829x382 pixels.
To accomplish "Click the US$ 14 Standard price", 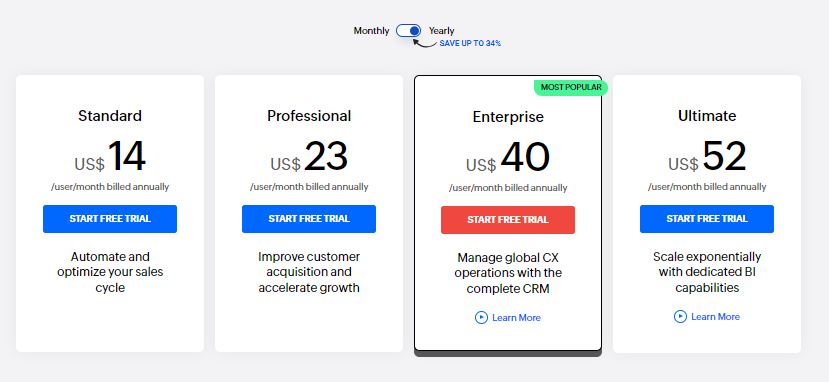I will [110, 157].
